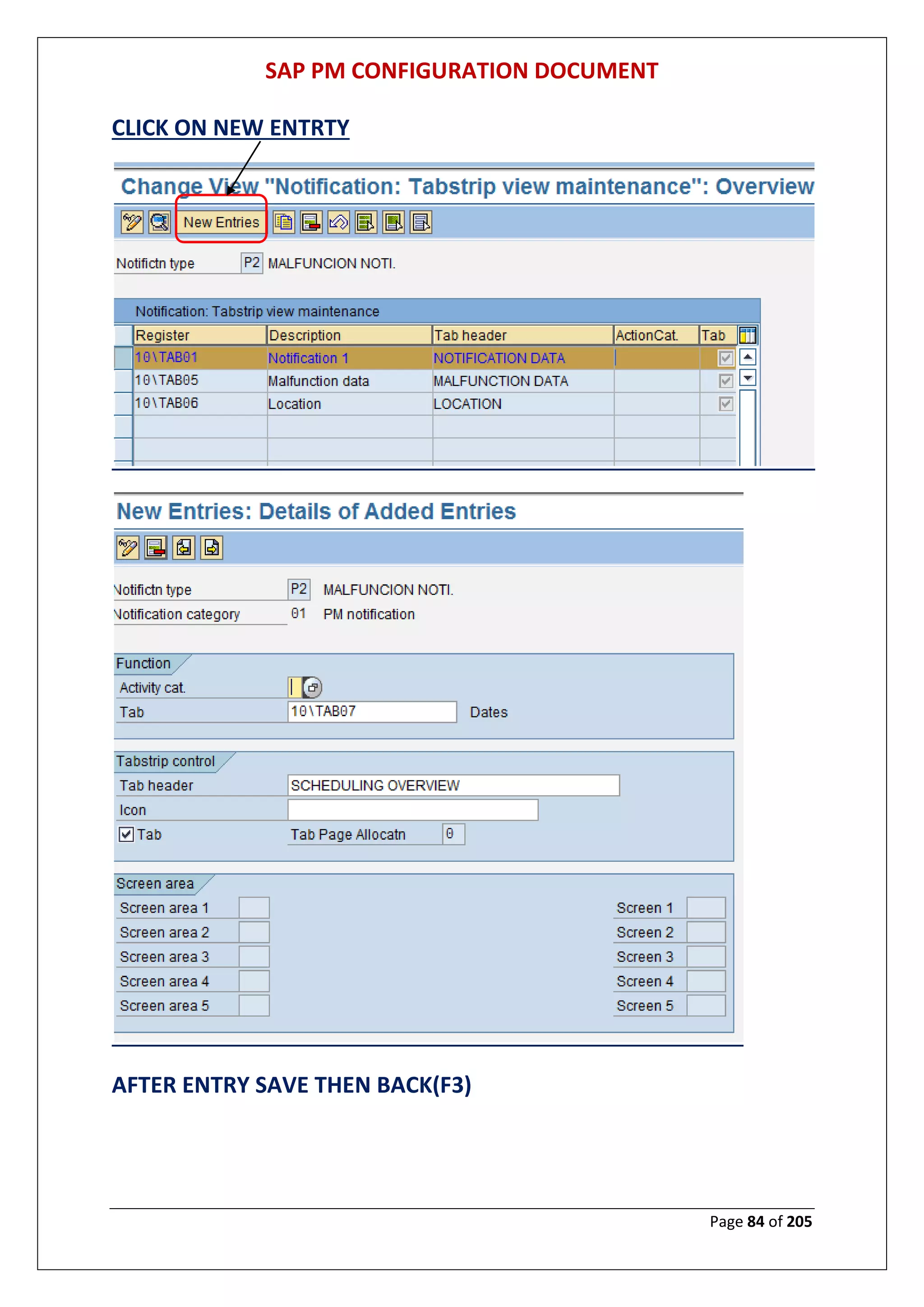
Task: Click the Undo Change arrow icon
Action: click(338, 222)
